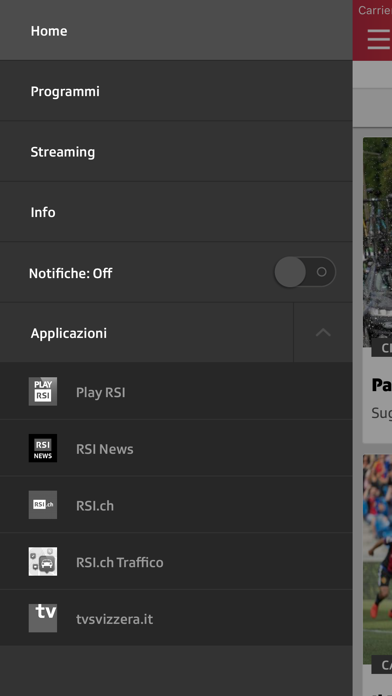Click the Applicazioni header label
Image resolution: width=392 pixels, height=696 pixels.
click(69, 333)
